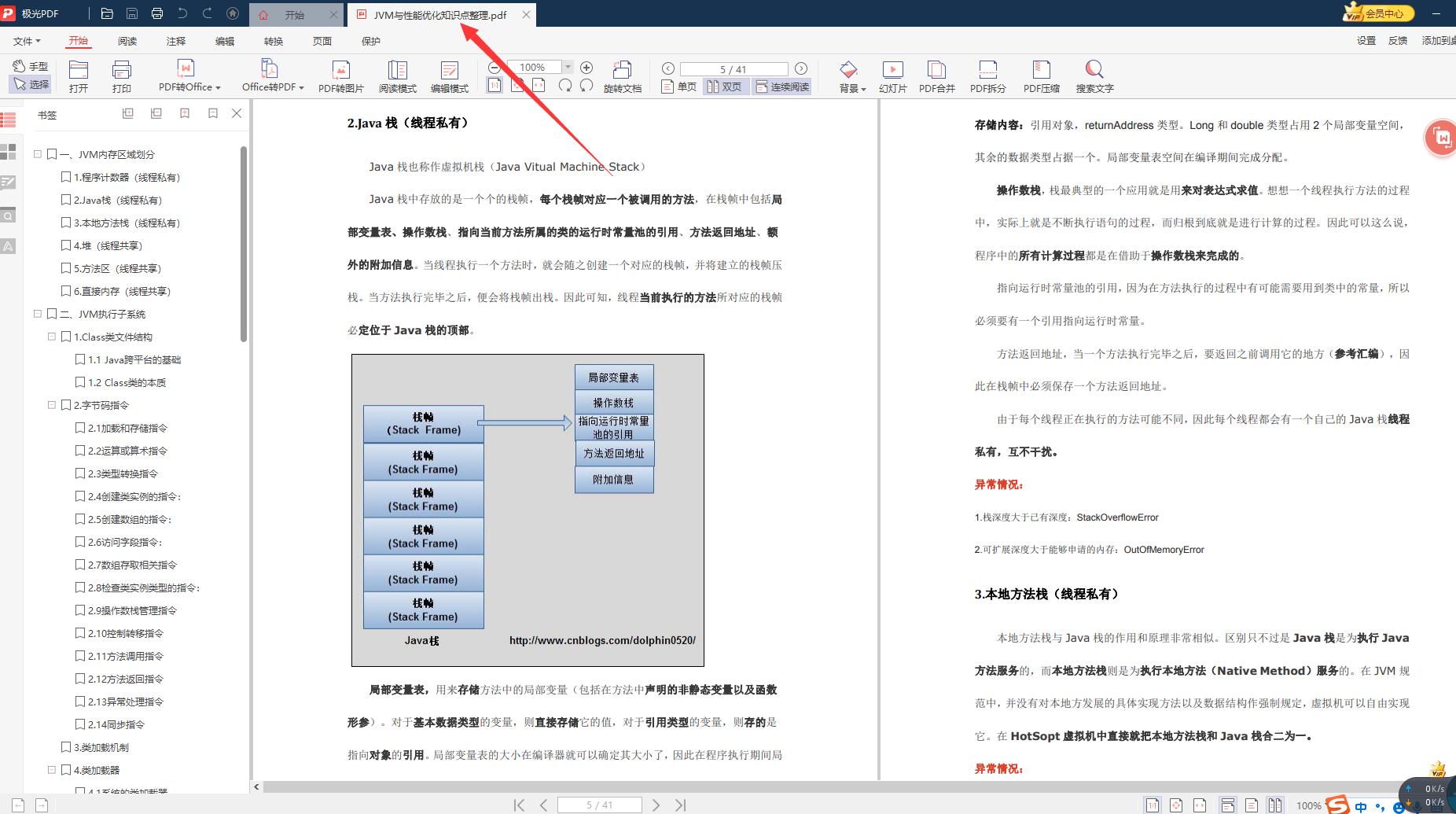Open PDF转Office dropdown
1456x814 pixels.
tap(189, 76)
